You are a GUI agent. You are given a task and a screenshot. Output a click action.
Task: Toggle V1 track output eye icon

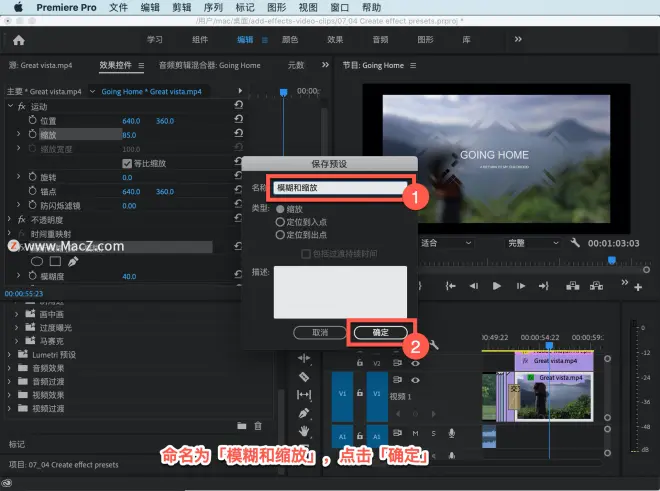(415, 380)
